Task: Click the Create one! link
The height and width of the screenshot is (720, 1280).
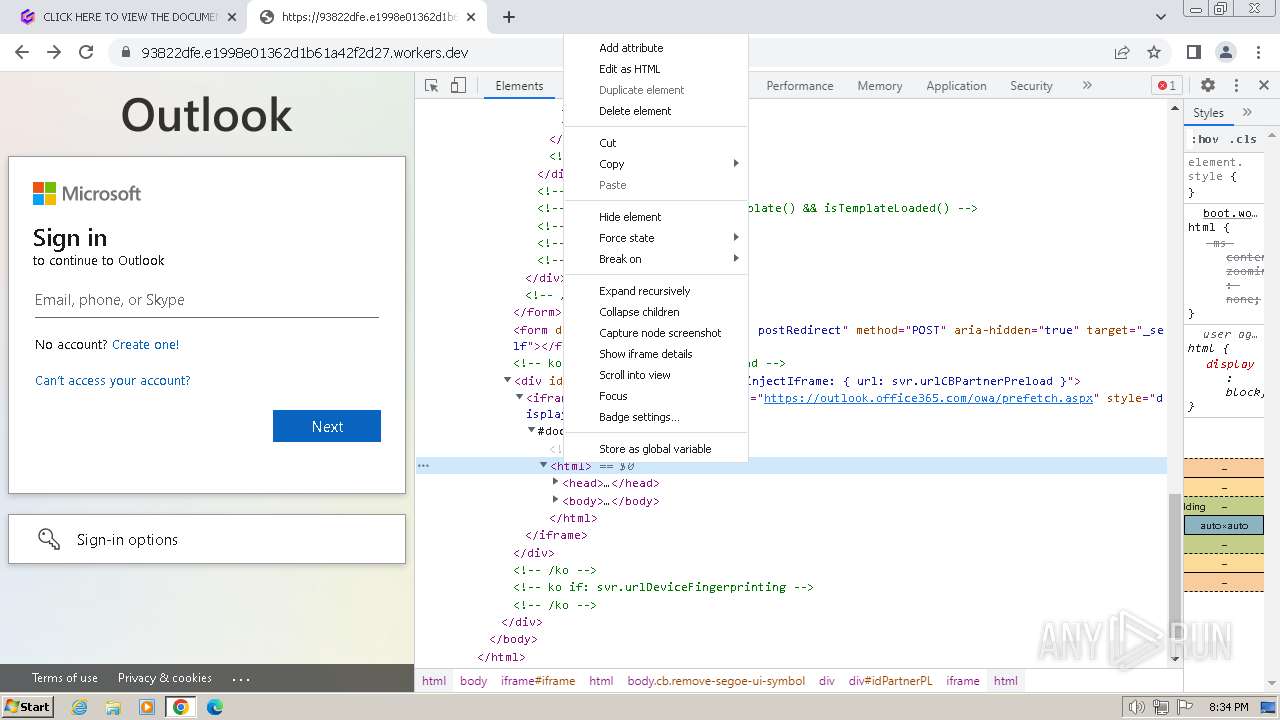Action: [146, 344]
